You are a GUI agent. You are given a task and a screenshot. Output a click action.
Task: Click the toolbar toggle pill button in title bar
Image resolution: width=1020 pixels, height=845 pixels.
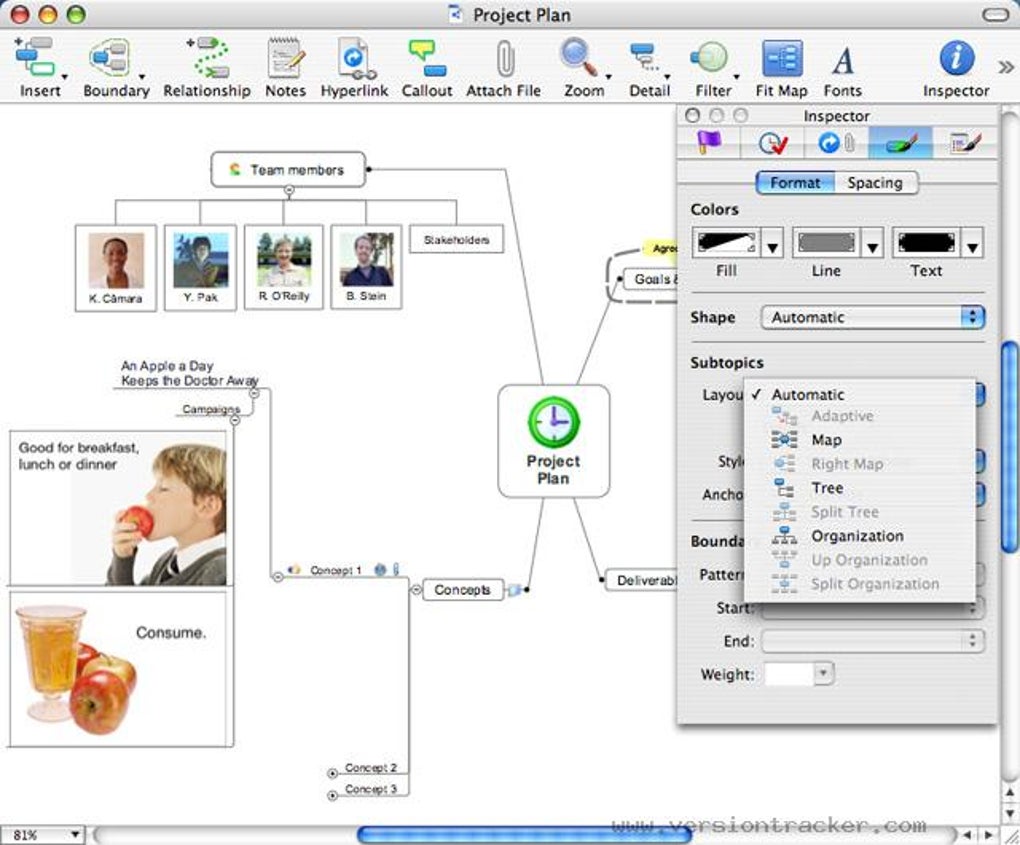(x=995, y=14)
